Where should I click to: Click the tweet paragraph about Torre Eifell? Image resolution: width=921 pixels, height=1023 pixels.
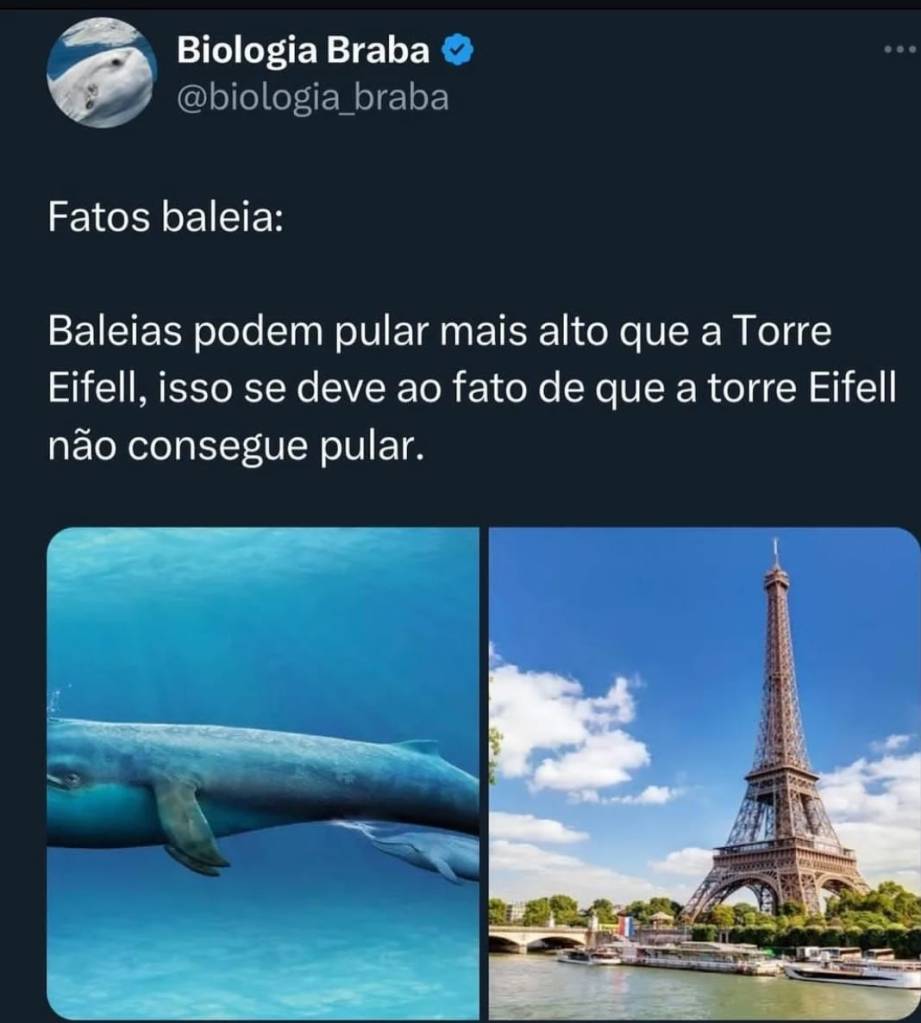pyautogui.click(x=472, y=389)
